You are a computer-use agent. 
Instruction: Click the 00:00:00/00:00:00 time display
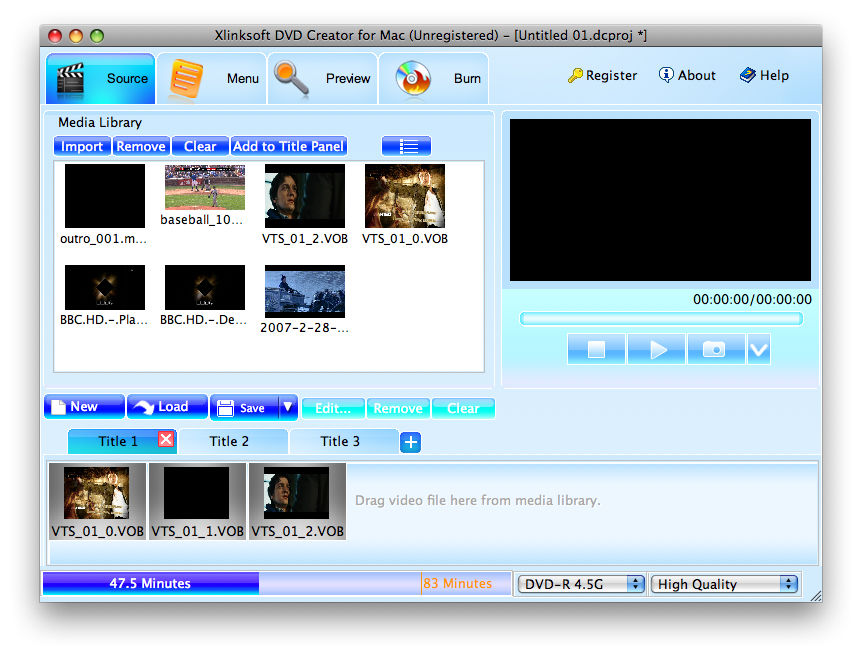752,300
